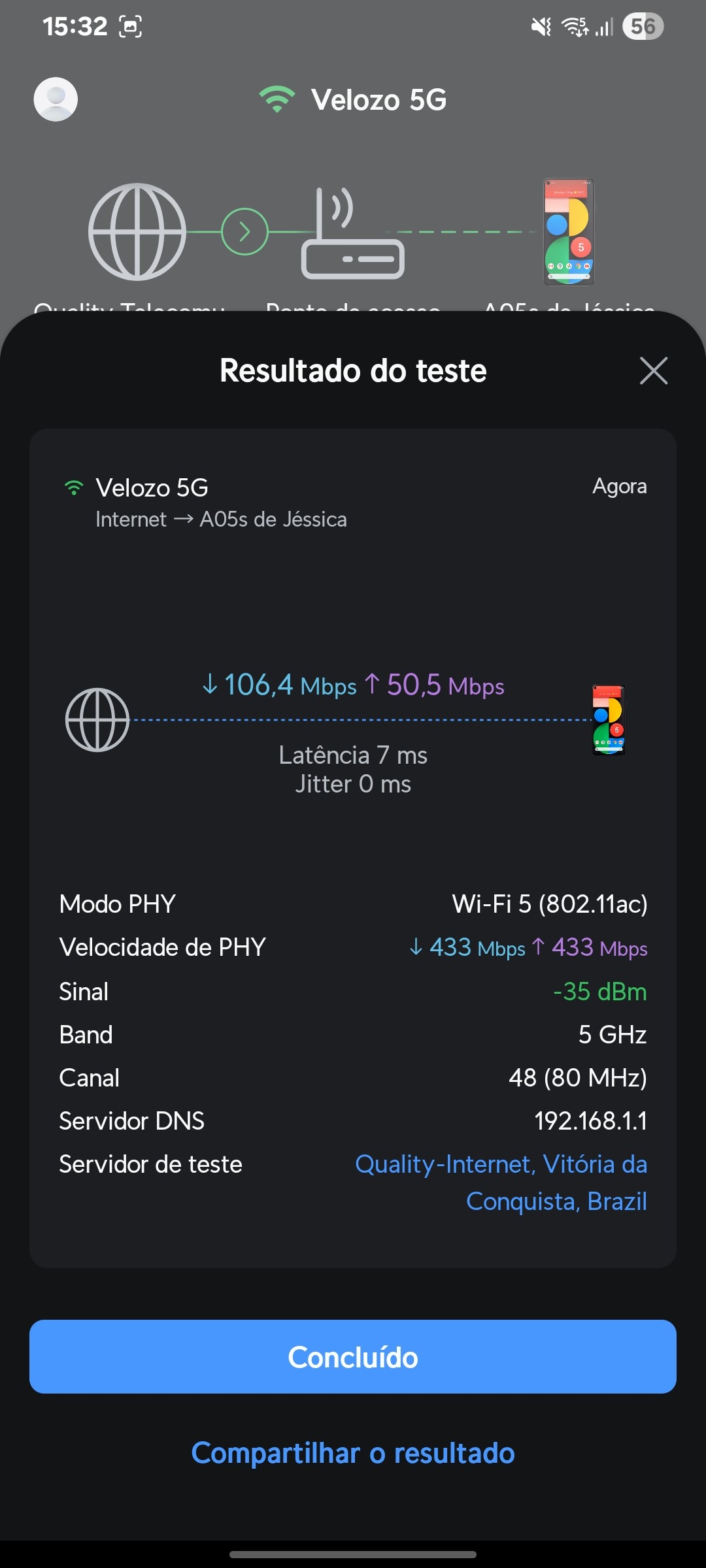Image resolution: width=706 pixels, height=1568 pixels.
Task: Open the user profile avatar
Action: point(56,99)
